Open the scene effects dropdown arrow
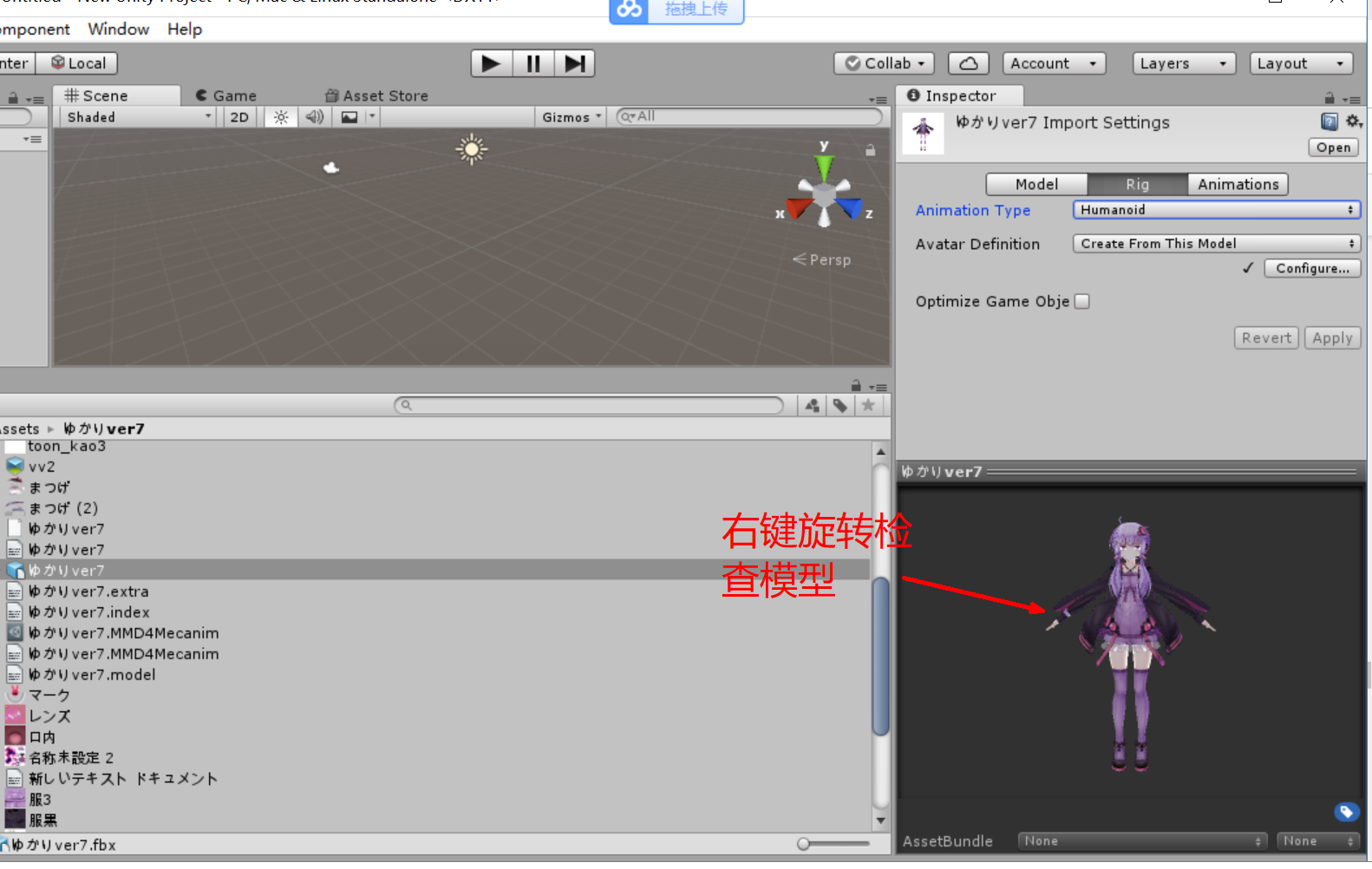Image resolution: width=1372 pixels, height=869 pixels. pyautogui.click(x=372, y=117)
